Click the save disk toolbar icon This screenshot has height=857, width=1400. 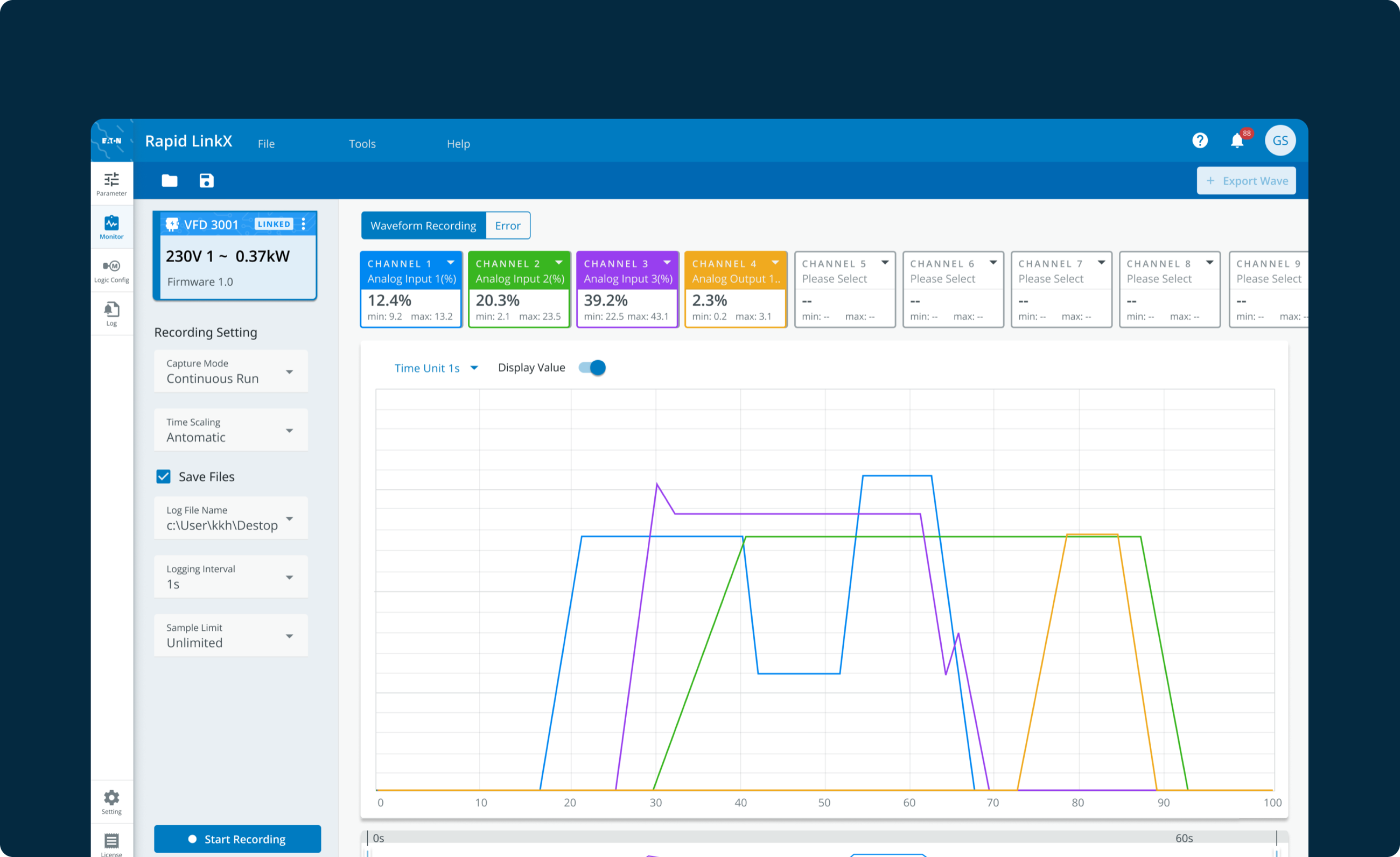tap(206, 180)
